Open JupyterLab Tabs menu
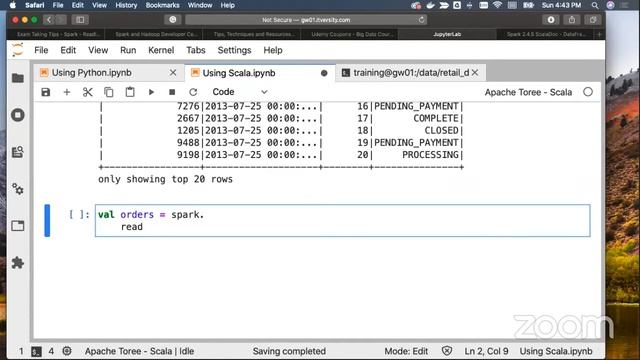640x360 pixels. pos(196,50)
